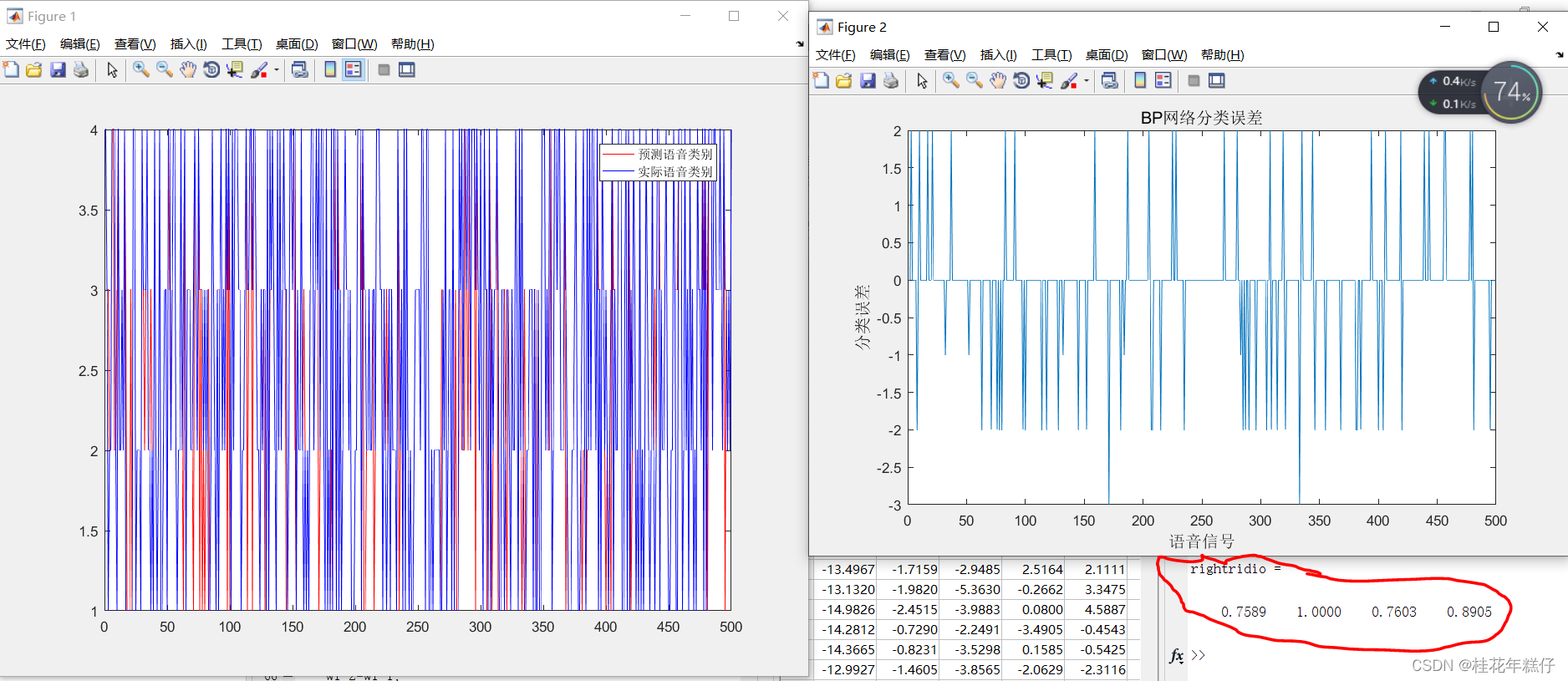The width and height of the screenshot is (1568, 681).
Task: Click the 语音信号 x-axis label
Action: 1201,541
